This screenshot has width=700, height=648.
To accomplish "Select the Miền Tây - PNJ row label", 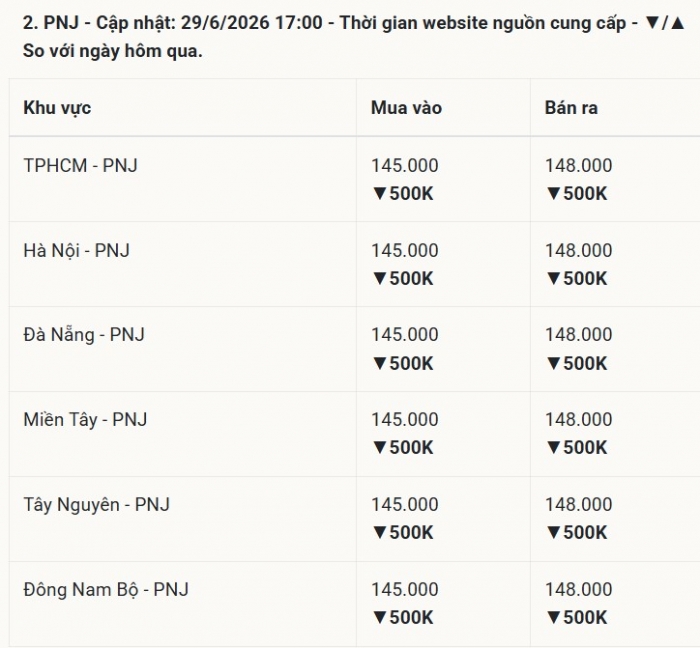I will click(85, 420).
